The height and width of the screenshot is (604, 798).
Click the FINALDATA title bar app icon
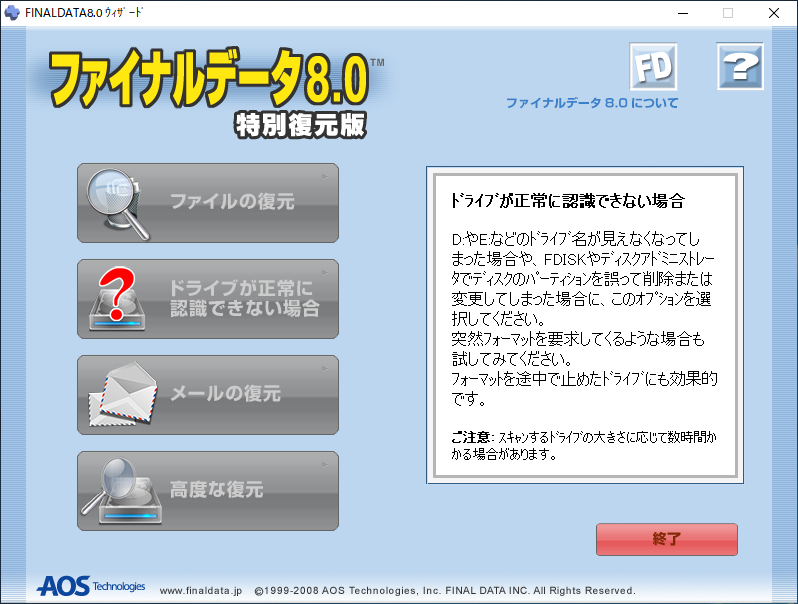point(11,13)
